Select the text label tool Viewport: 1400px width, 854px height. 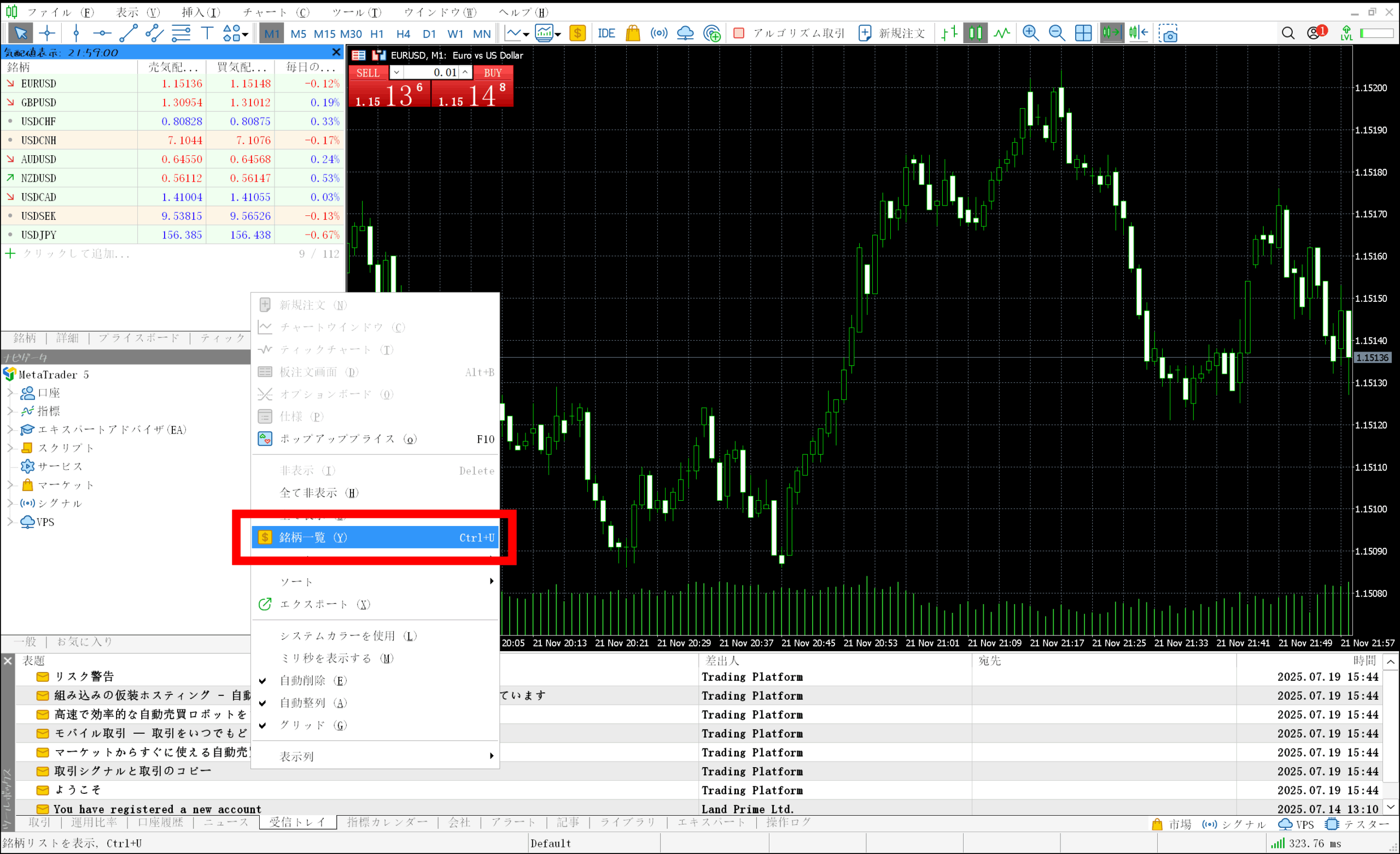207,33
